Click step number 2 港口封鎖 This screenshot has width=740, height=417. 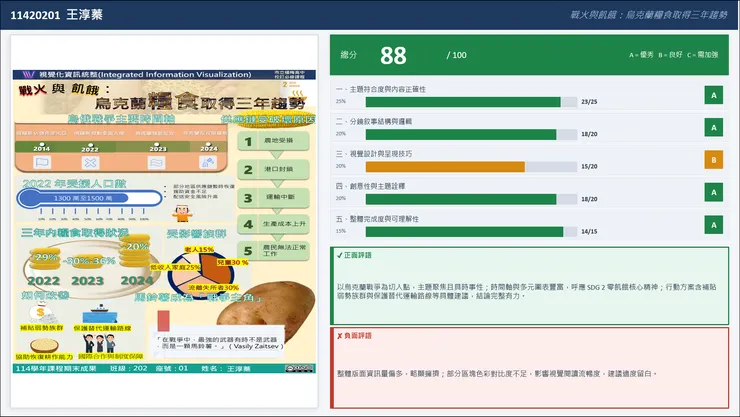(x=273, y=169)
